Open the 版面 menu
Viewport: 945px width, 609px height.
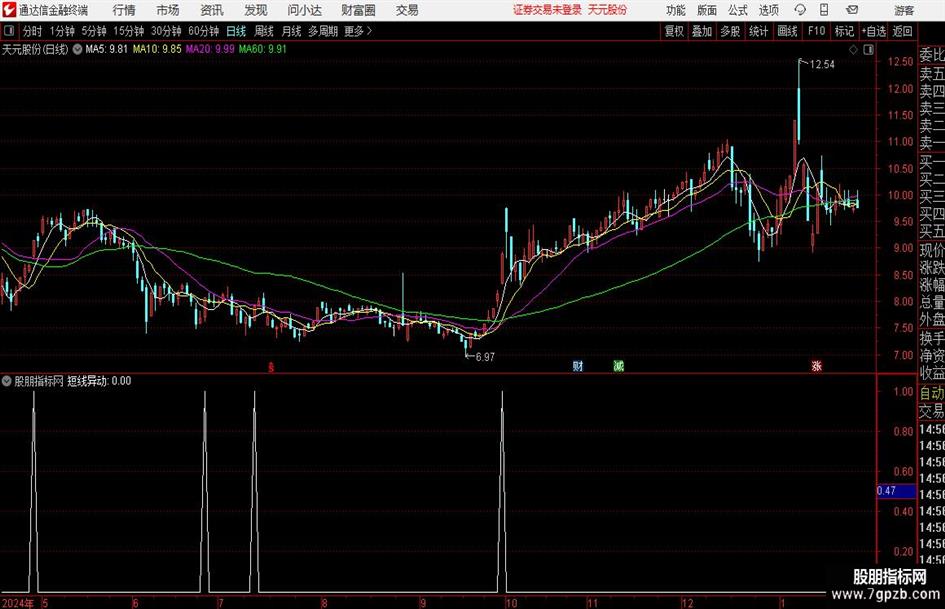click(x=707, y=10)
